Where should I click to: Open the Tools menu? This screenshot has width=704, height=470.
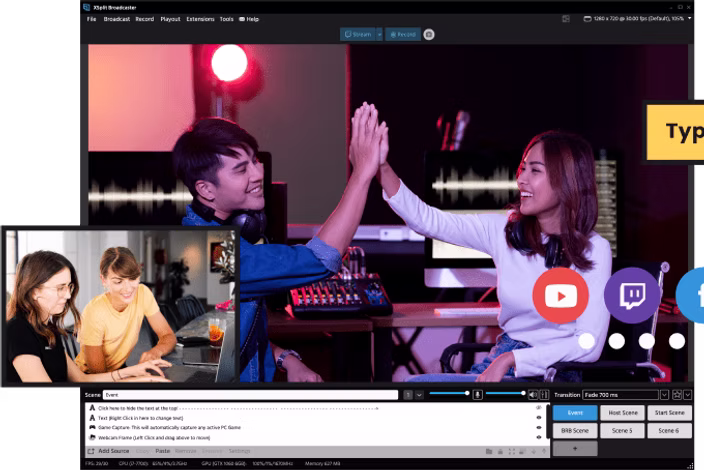[x=227, y=19]
